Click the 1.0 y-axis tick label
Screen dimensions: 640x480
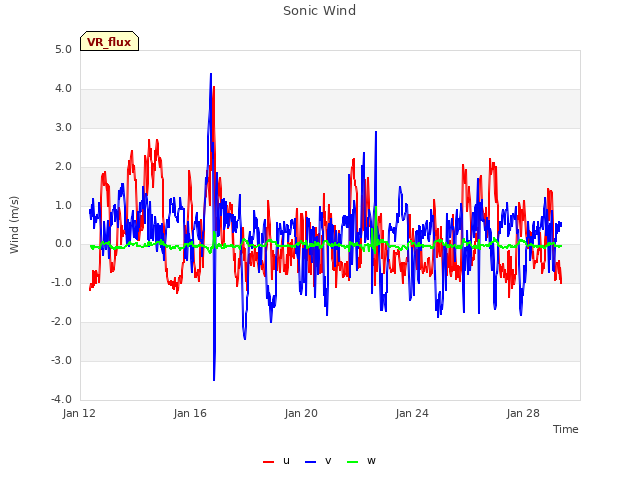(x=63, y=205)
